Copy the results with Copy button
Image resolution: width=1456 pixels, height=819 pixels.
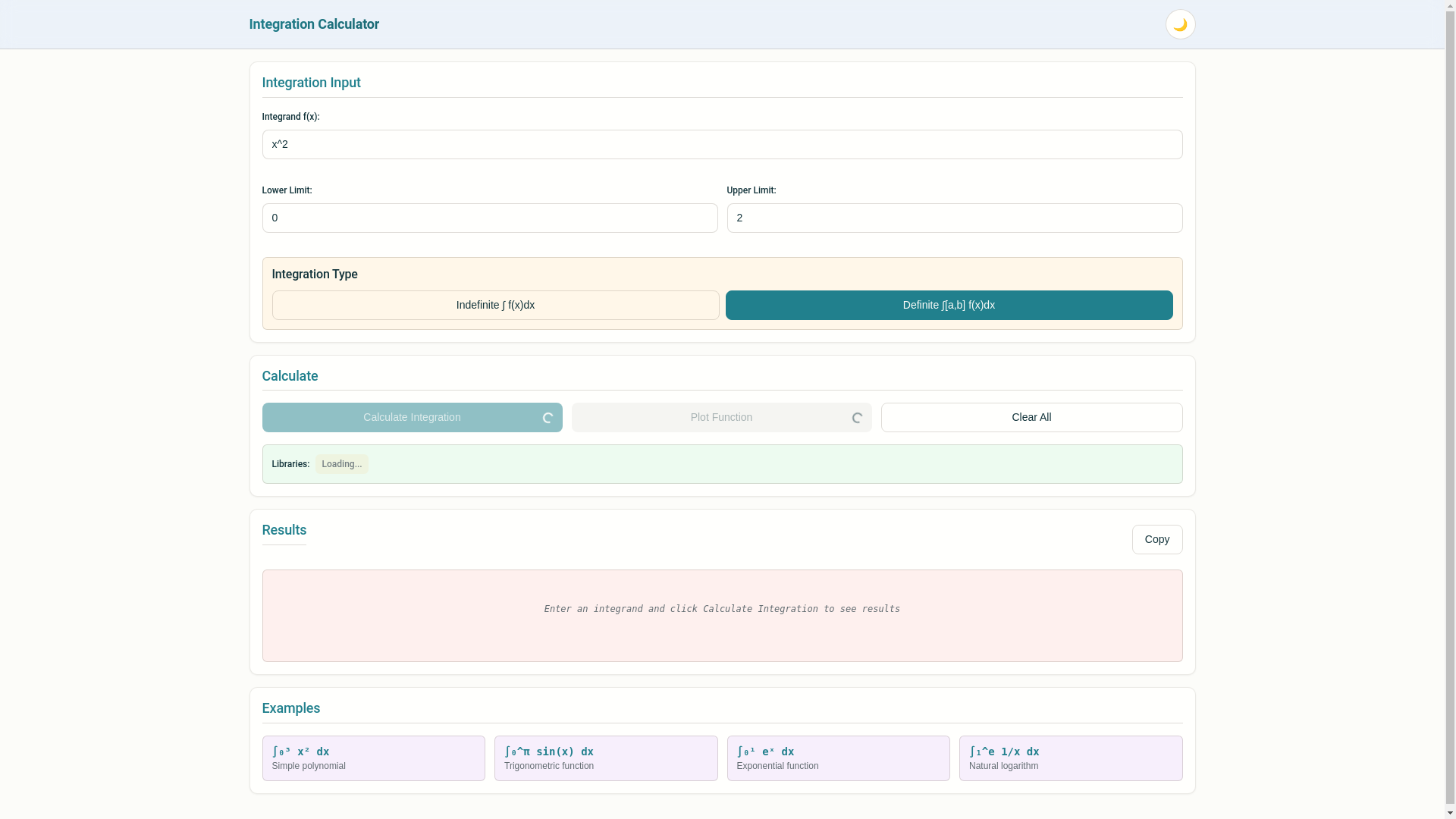1157,539
